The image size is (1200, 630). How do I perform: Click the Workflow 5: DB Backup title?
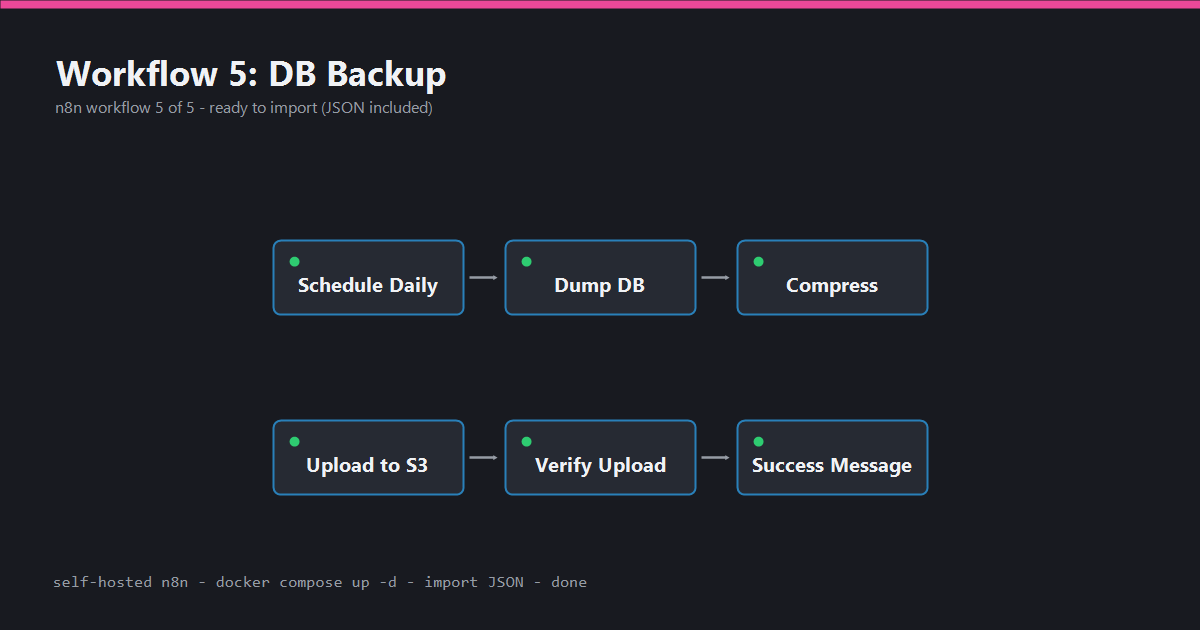[251, 74]
